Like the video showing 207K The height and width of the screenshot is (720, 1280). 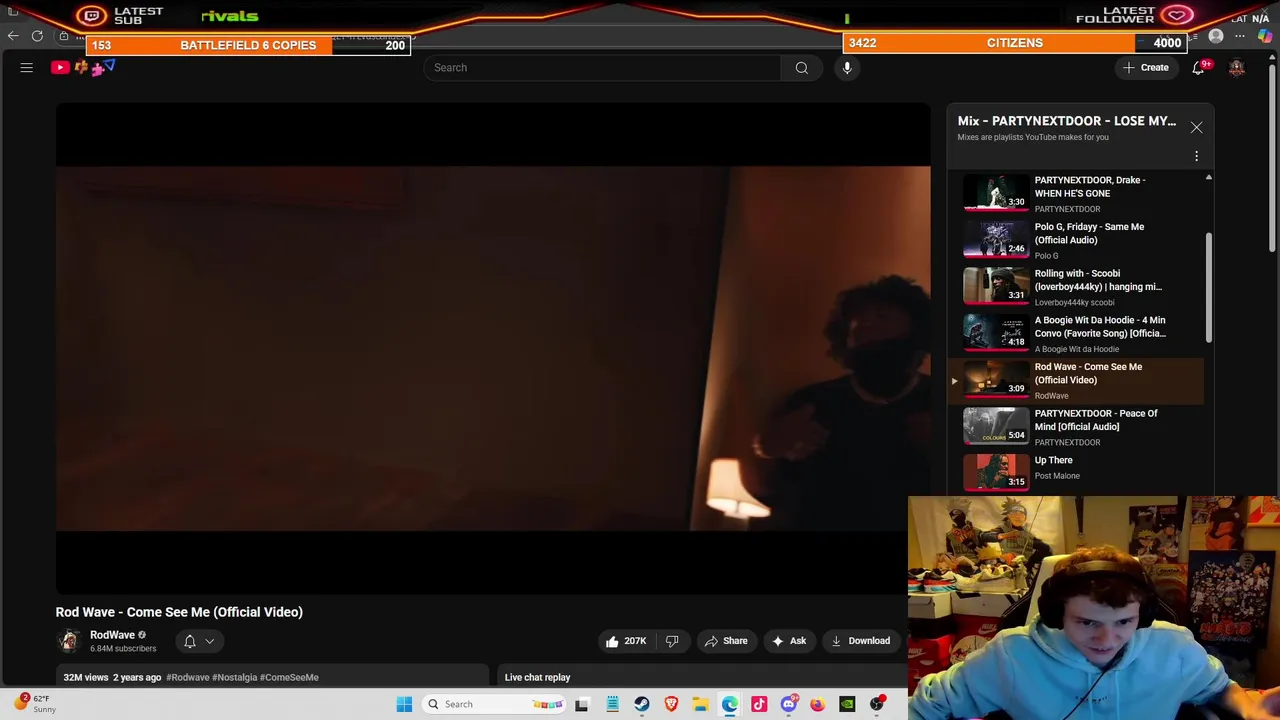coord(626,641)
